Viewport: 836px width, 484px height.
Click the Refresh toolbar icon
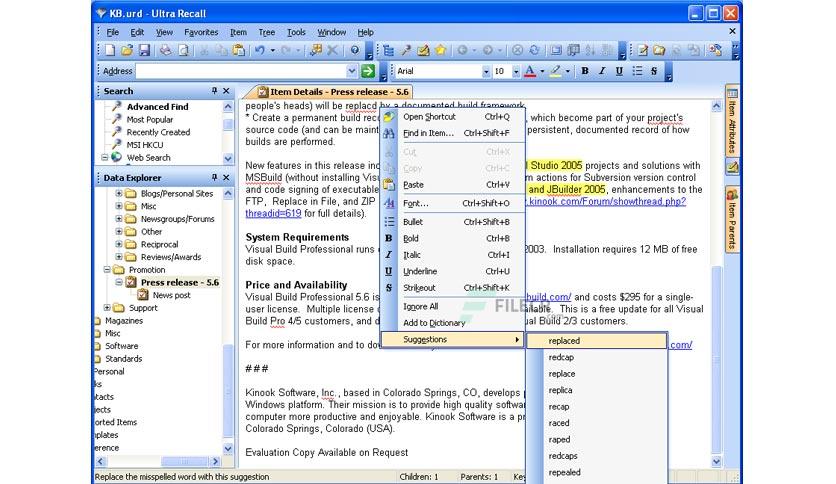pos(534,50)
